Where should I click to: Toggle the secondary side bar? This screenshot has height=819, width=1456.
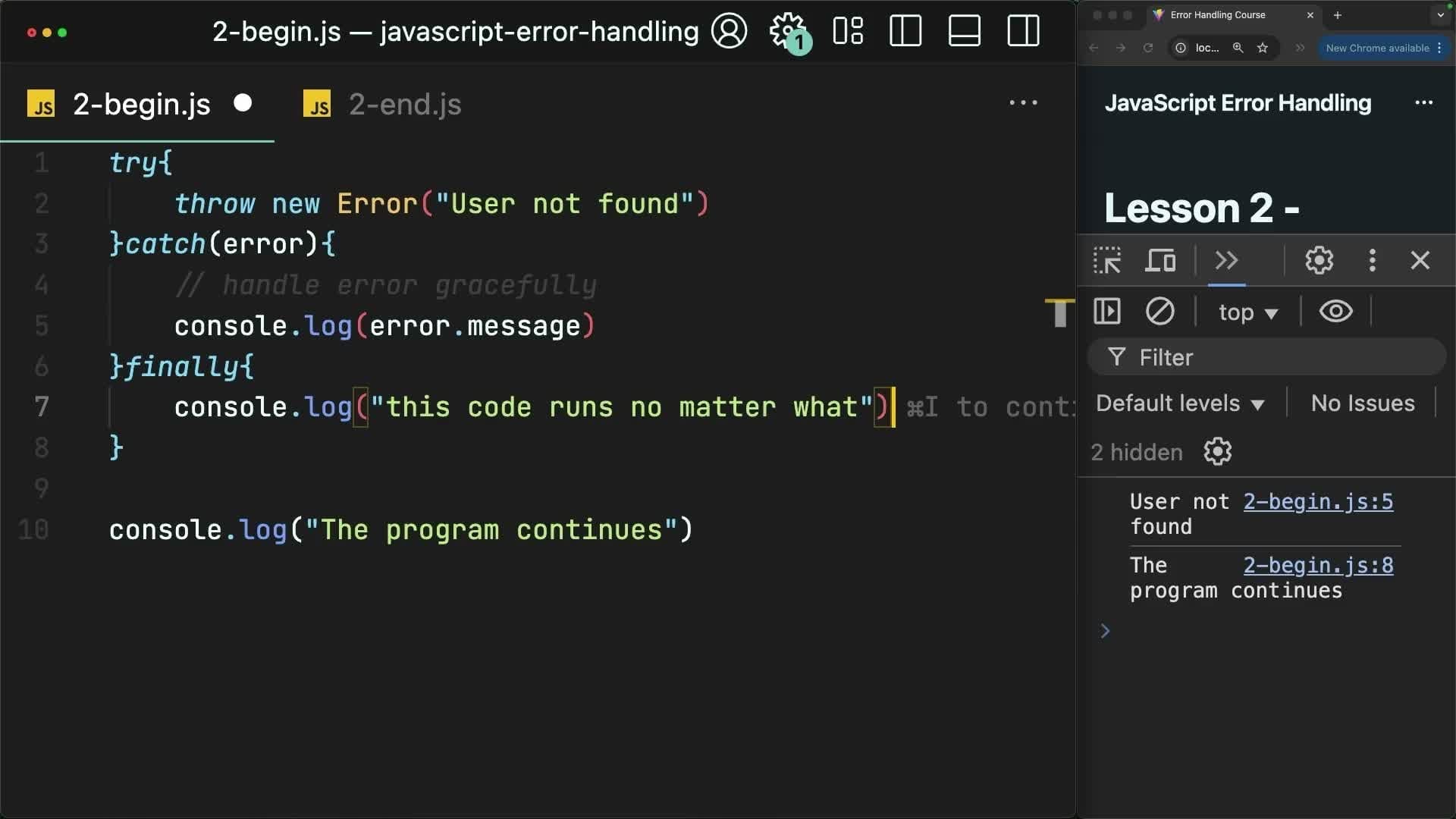click(x=1023, y=31)
